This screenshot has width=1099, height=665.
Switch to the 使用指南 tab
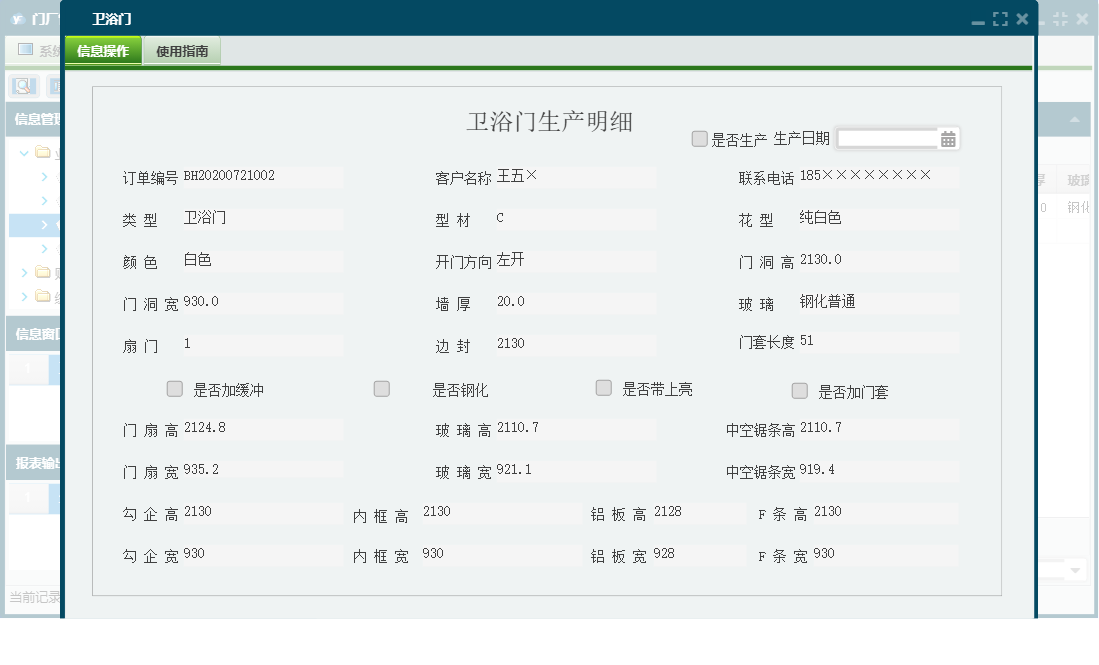183,50
